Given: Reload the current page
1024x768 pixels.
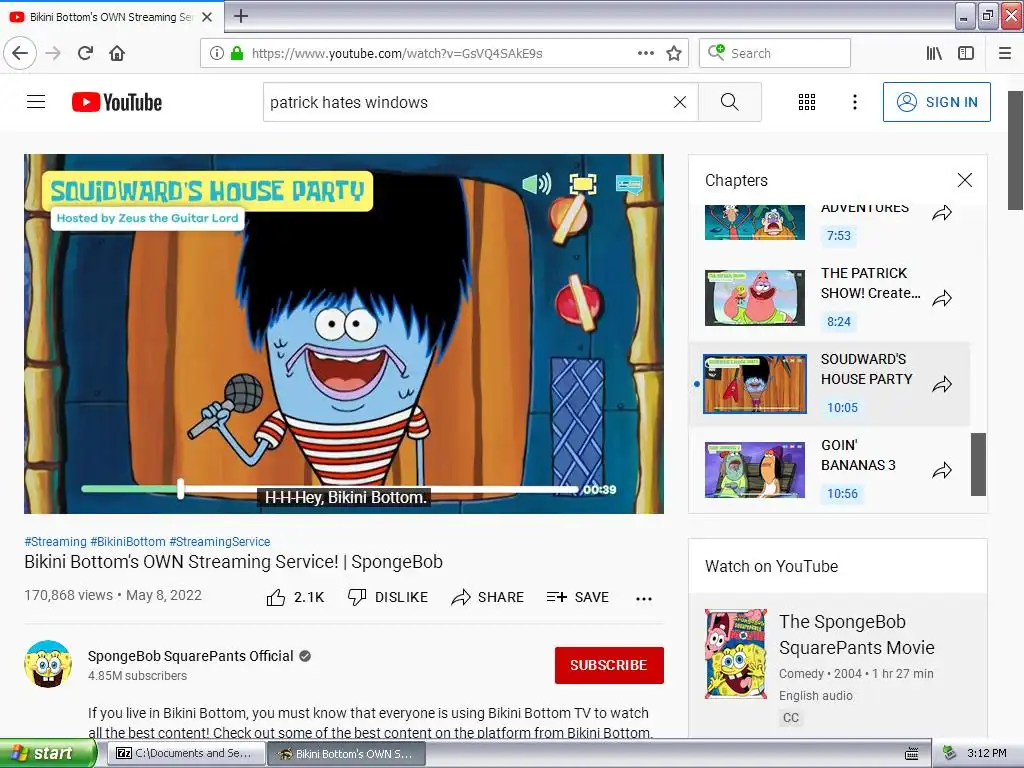Looking at the screenshot, I should (x=85, y=53).
